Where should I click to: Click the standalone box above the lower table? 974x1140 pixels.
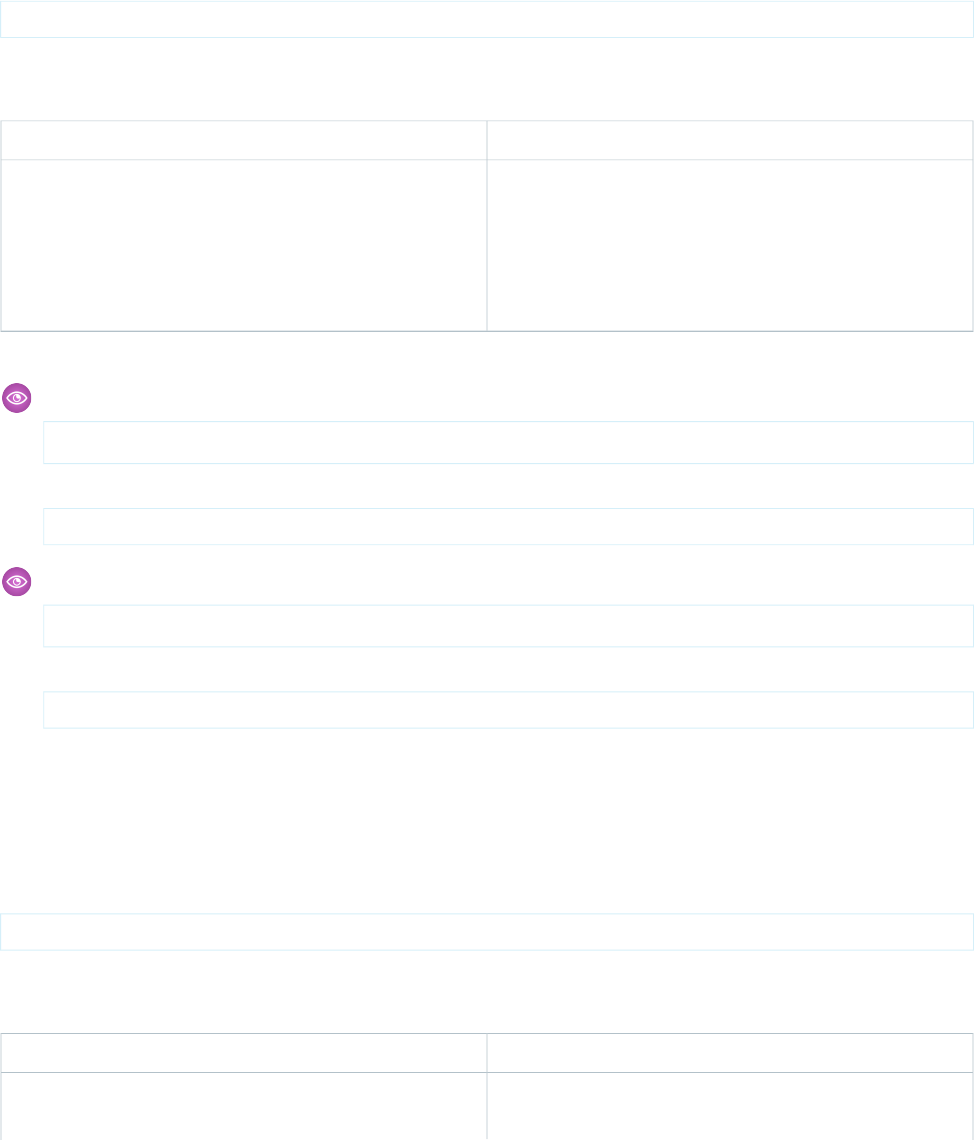pos(487,931)
